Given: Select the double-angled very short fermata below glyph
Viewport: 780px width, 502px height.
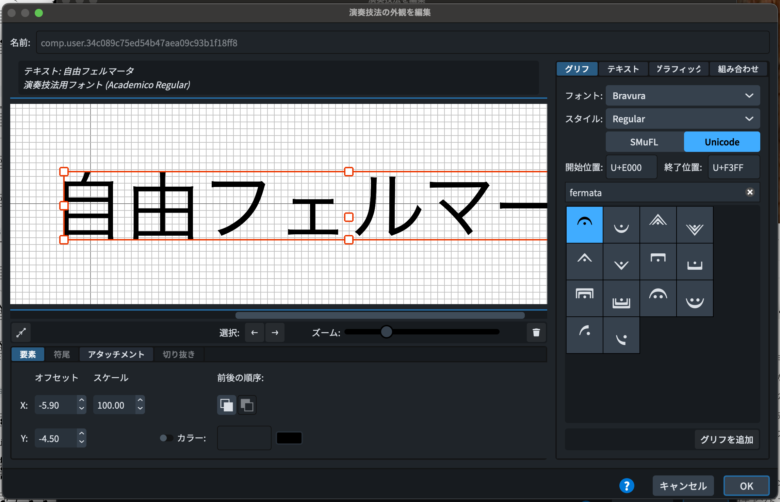Looking at the screenshot, I should [x=695, y=225].
